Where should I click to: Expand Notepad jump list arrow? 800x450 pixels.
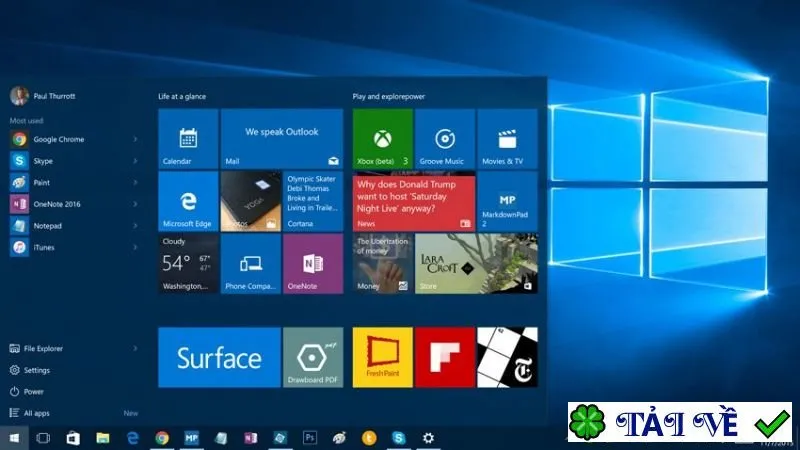(135, 226)
